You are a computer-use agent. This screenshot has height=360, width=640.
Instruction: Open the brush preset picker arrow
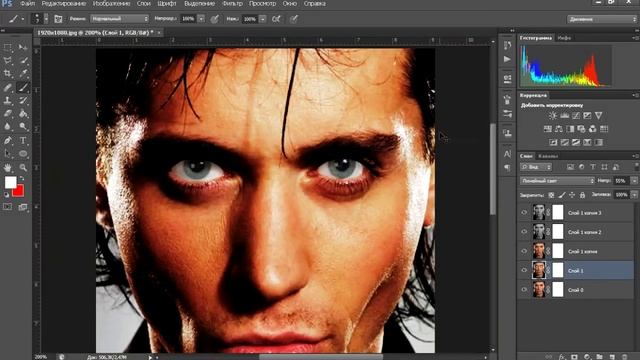pyautogui.click(x=46, y=19)
